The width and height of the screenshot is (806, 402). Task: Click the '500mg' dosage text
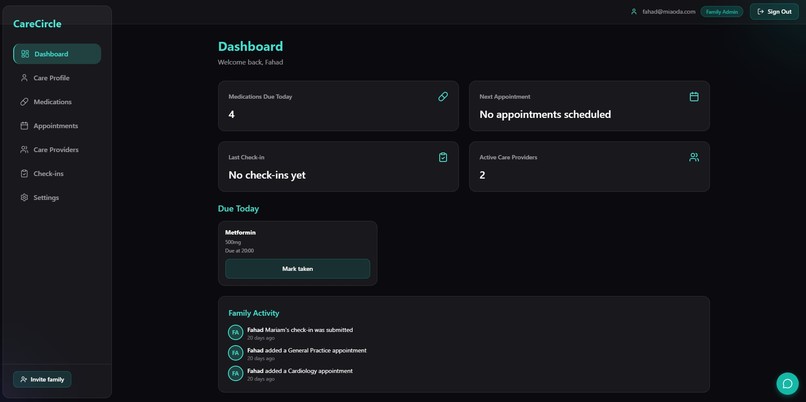[x=233, y=242]
